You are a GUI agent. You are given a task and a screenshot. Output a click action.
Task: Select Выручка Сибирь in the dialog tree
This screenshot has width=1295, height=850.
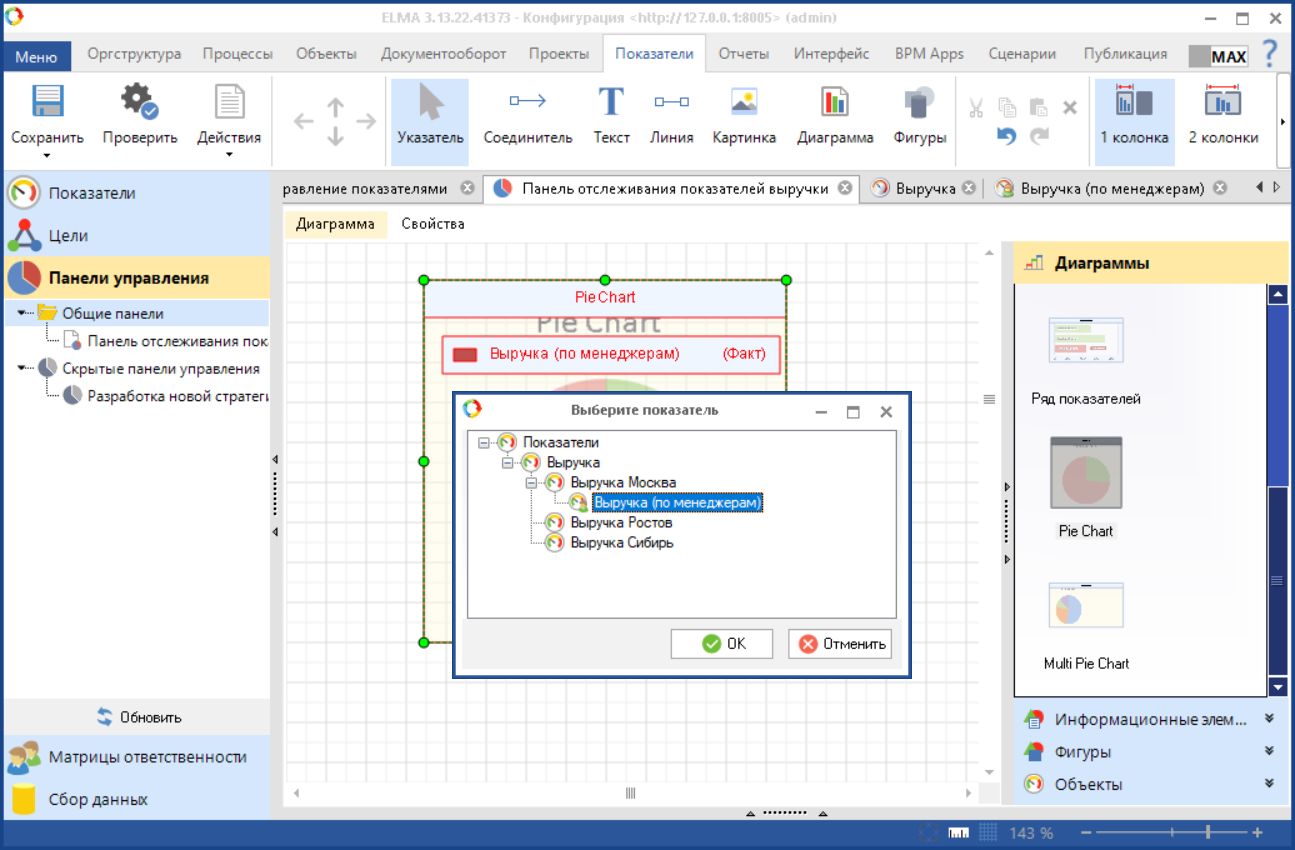pyautogui.click(x=622, y=543)
